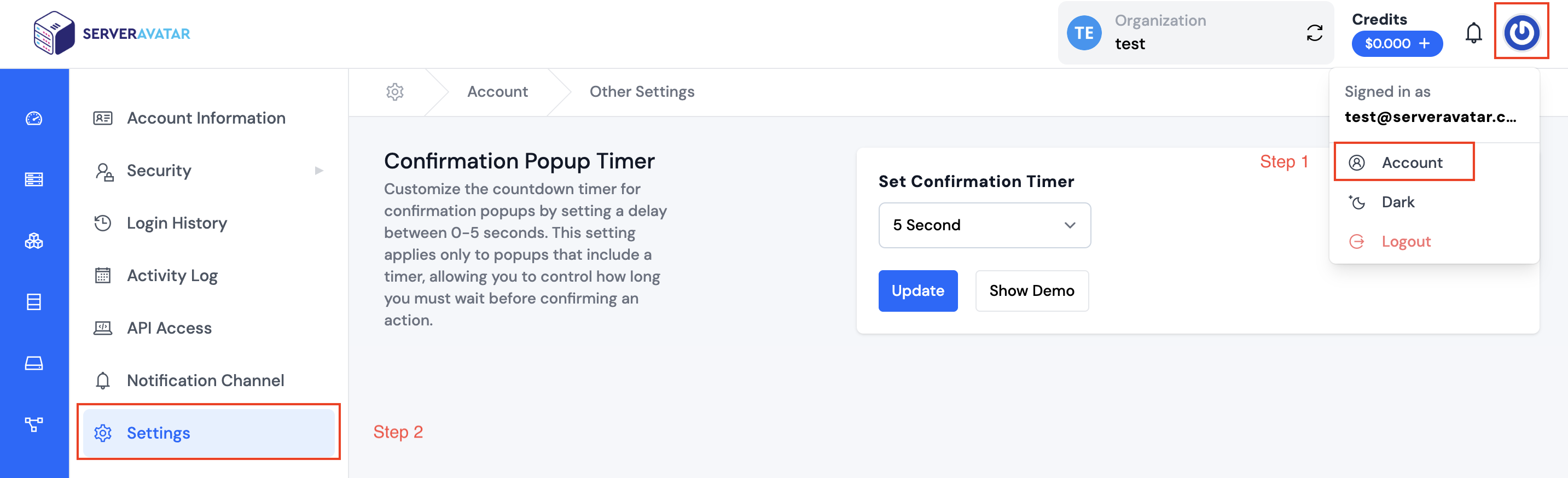Screen dimensions: 1568x478
Task: Add credits via $0.000 plus button
Action: [1397, 44]
